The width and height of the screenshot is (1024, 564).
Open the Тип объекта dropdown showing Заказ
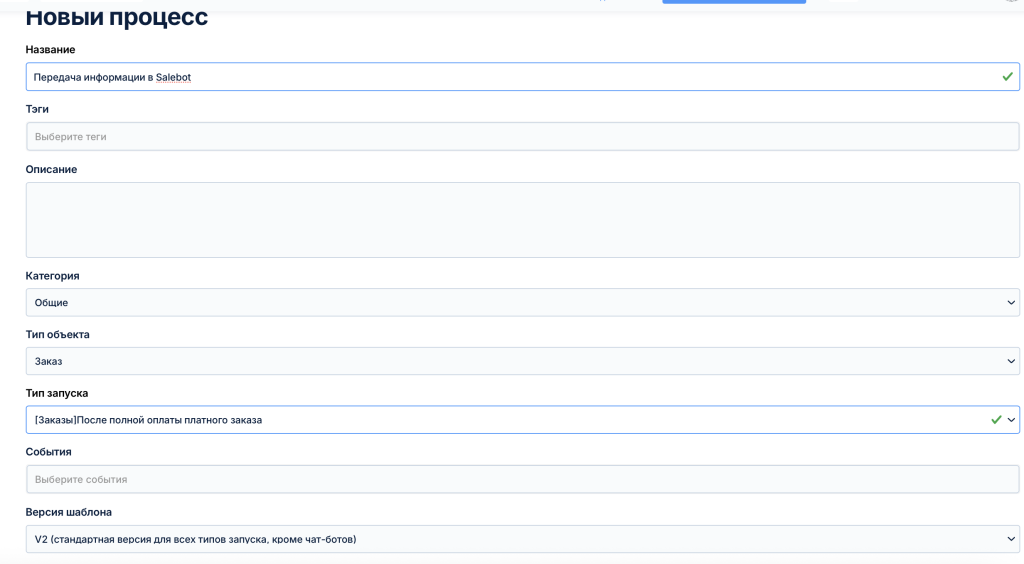(x=522, y=362)
